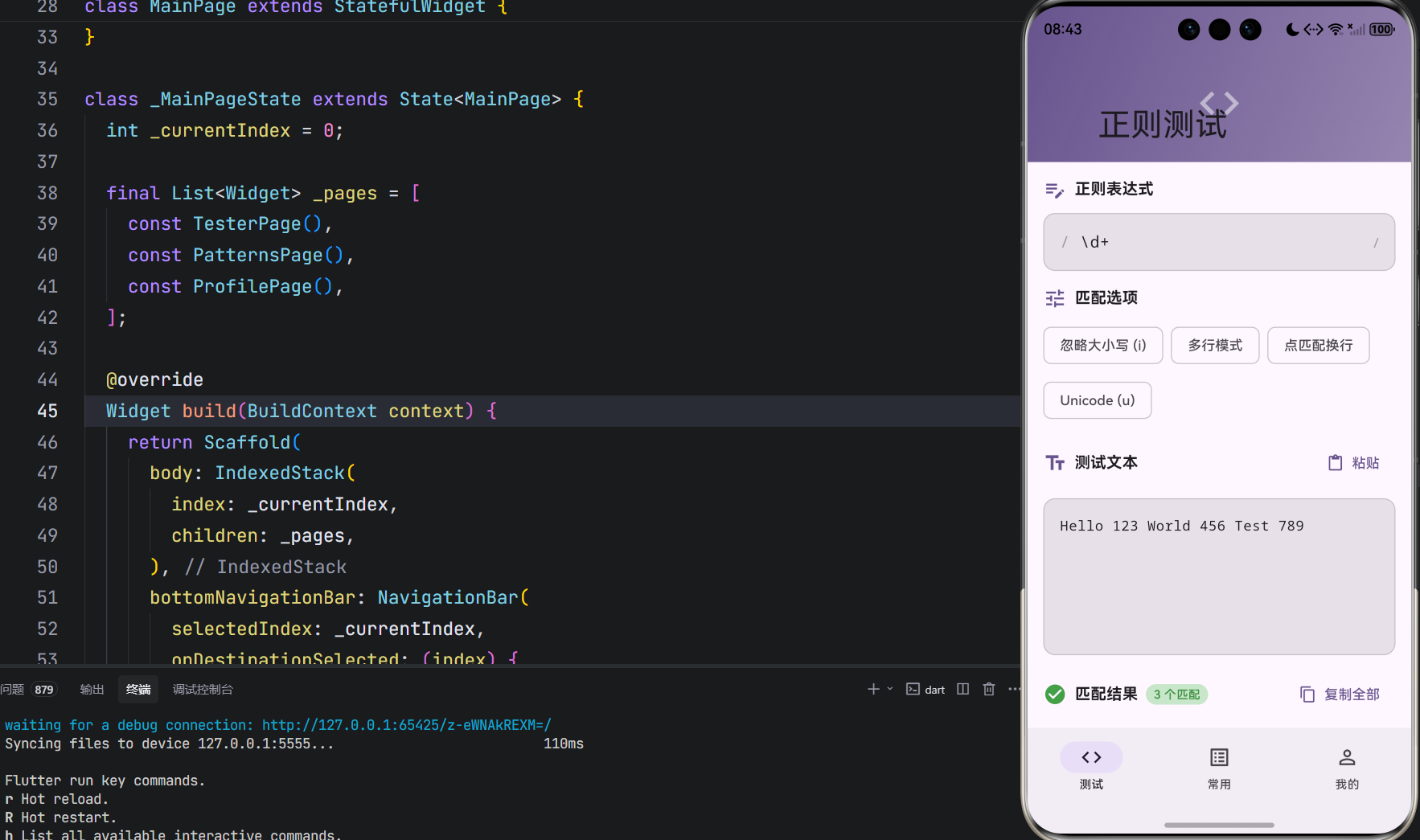Click the 正则表达式 edit-note icon
Screen dimensions: 1420x840
coord(1055,190)
